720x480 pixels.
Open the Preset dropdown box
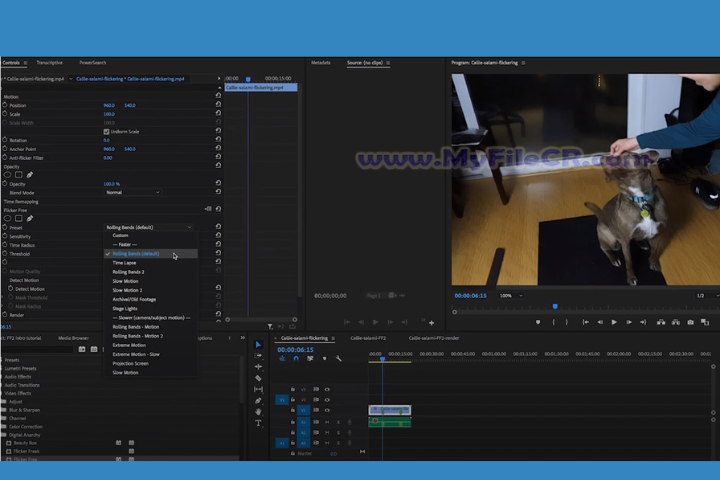point(149,227)
